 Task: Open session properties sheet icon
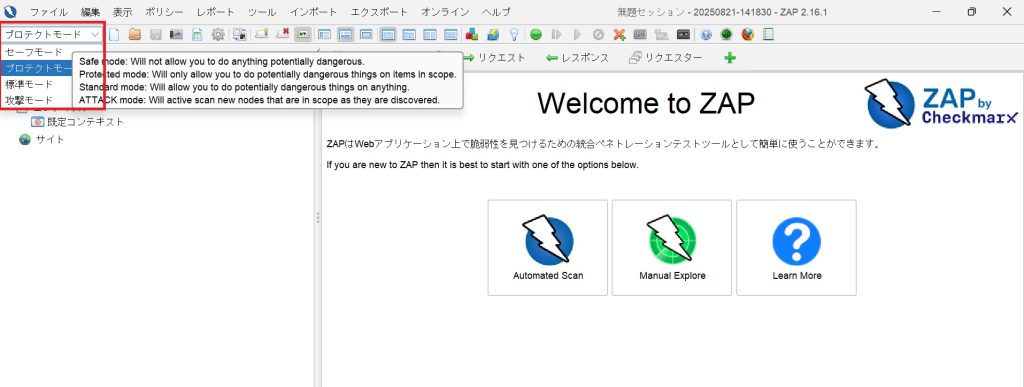197,35
